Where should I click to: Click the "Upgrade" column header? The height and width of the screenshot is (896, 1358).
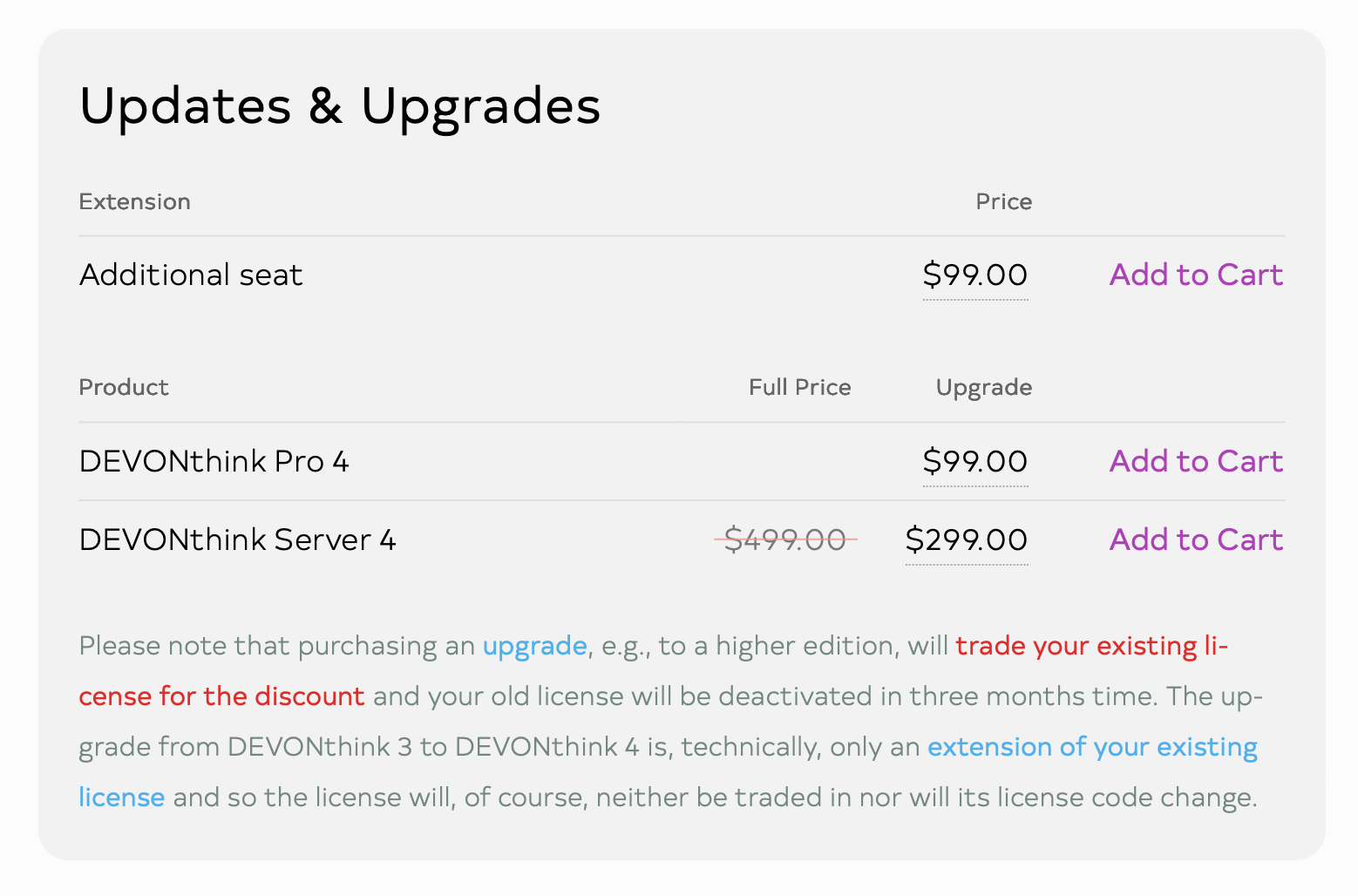983,388
